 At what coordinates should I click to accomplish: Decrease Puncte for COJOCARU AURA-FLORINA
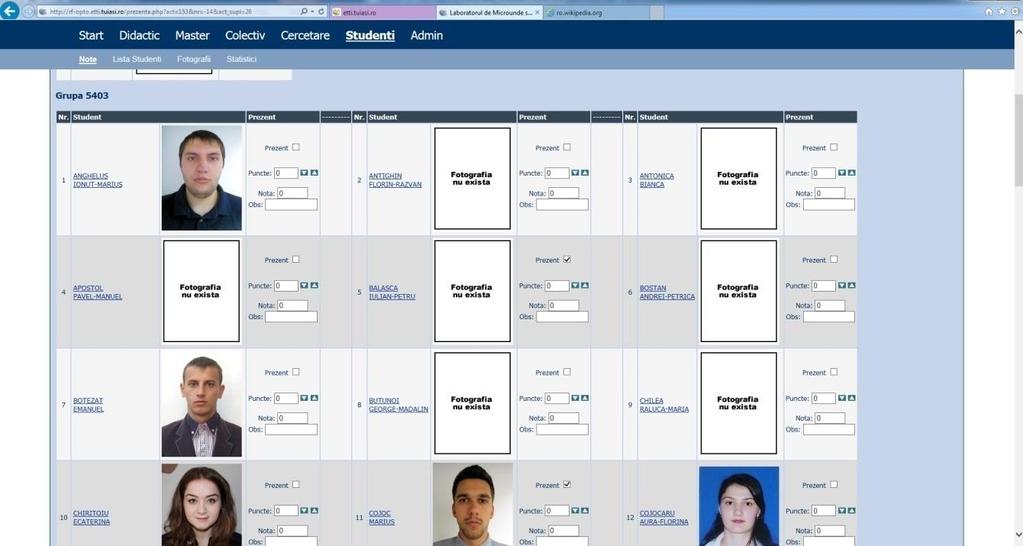[842, 511]
